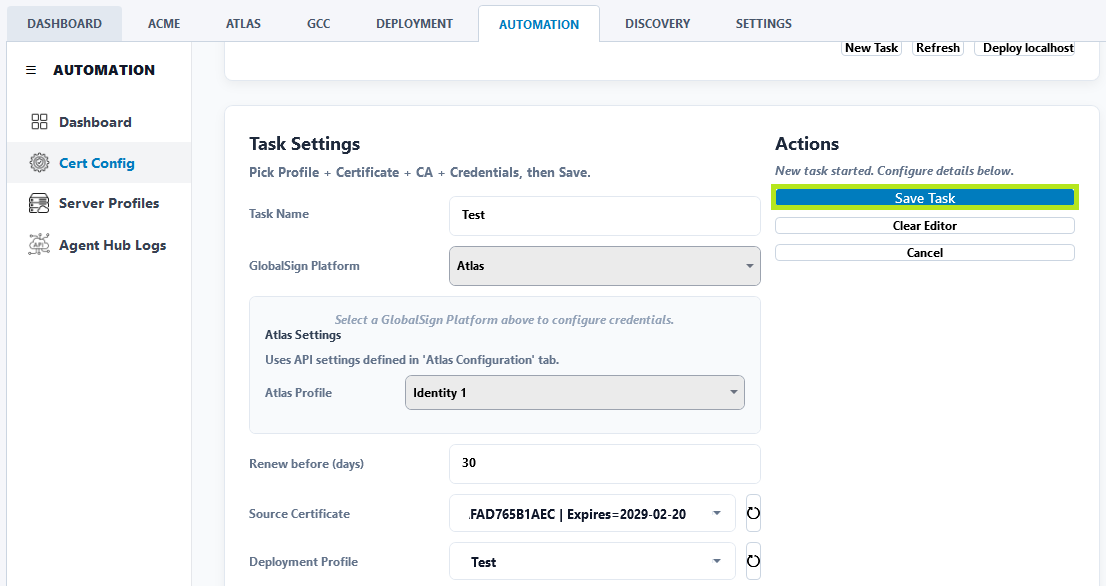Open Server Profiles in the sidebar
Viewport: 1106px width, 586px height.
pyautogui.click(x=99, y=203)
